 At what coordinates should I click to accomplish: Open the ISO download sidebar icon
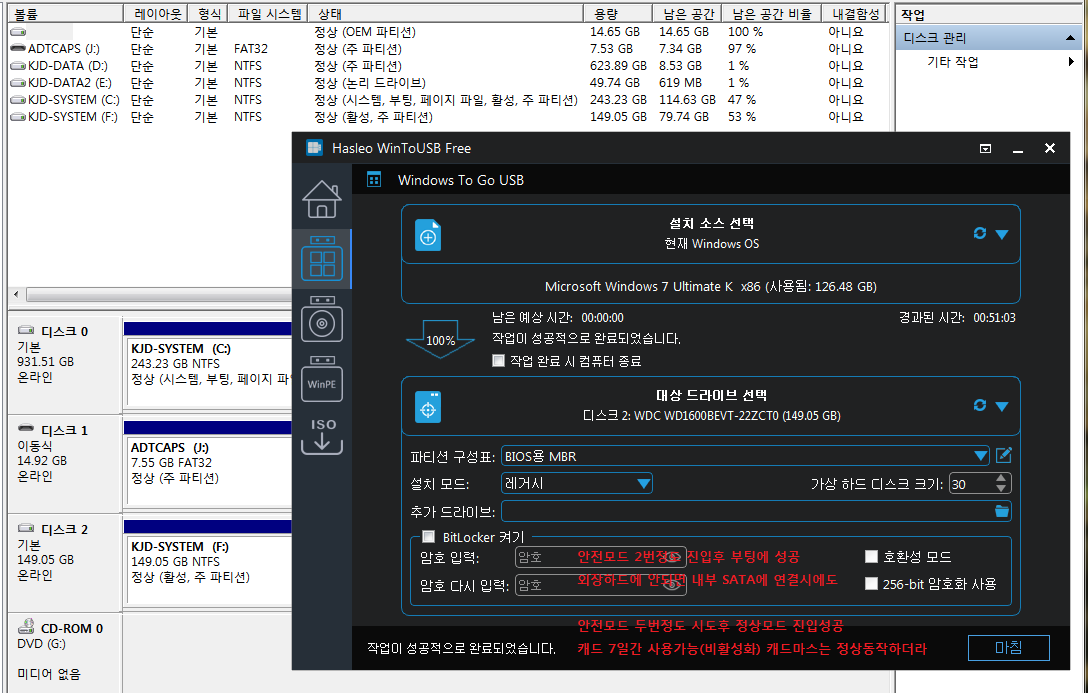323,436
